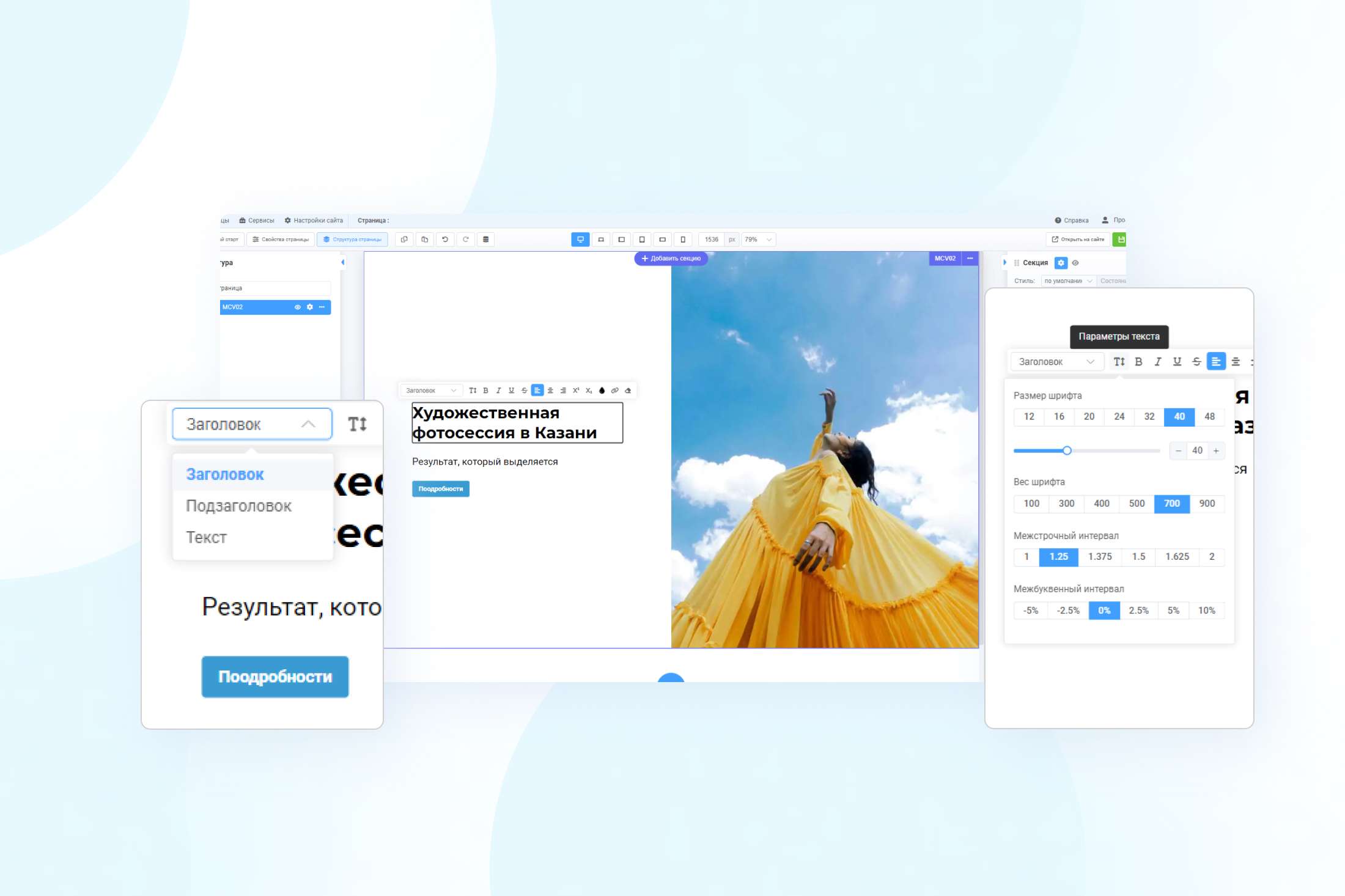Select font weight 400
The height and width of the screenshot is (896, 1345).
(1102, 504)
